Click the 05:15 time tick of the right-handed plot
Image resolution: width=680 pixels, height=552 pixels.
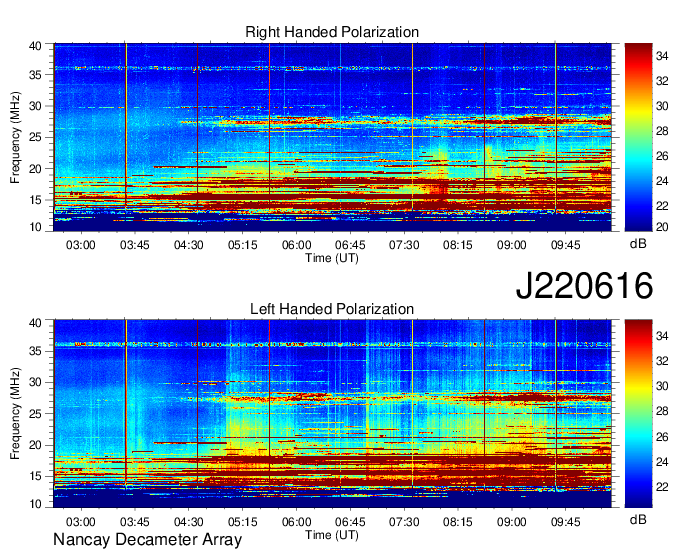[x=242, y=245]
